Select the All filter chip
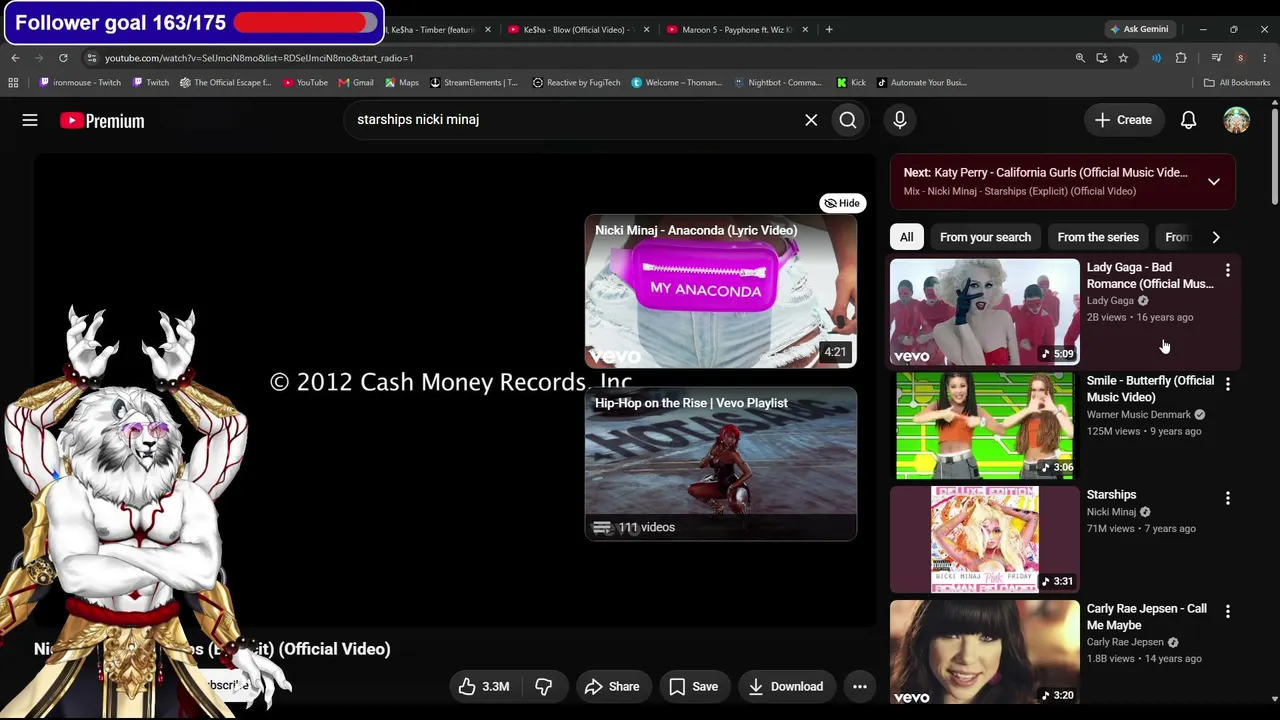The height and width of the screenshot is (720, 1280). (x=906, y=237)
